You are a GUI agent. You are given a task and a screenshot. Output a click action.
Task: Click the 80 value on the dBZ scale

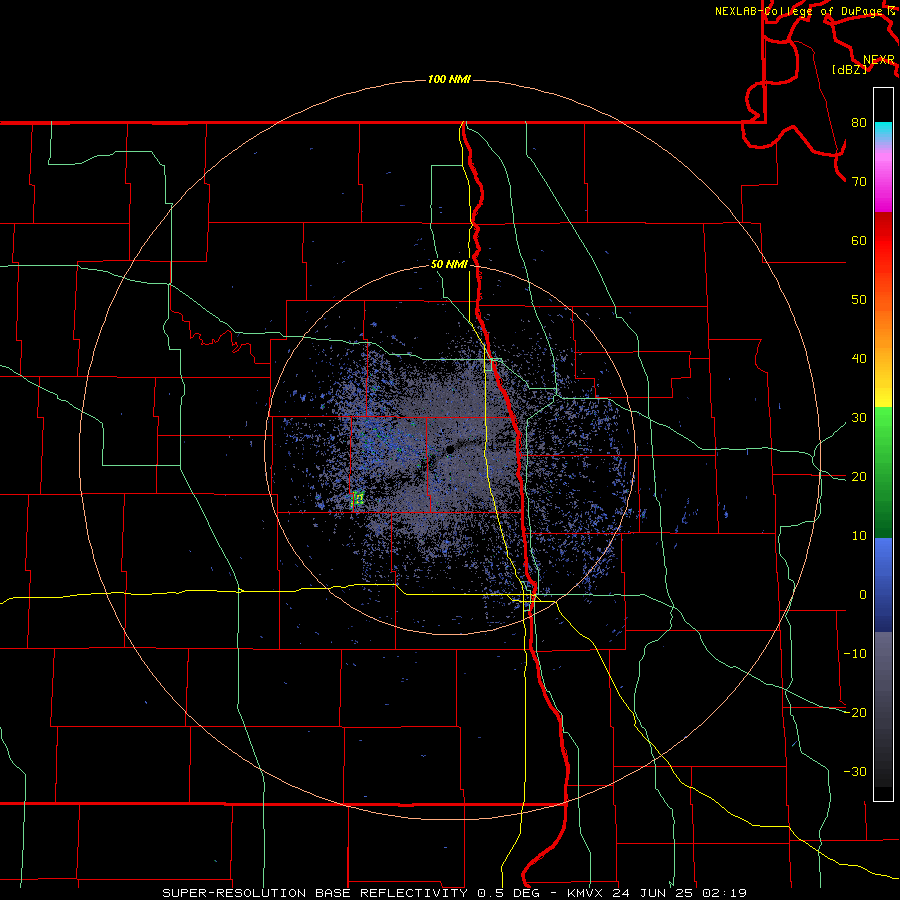coord(859,122)
